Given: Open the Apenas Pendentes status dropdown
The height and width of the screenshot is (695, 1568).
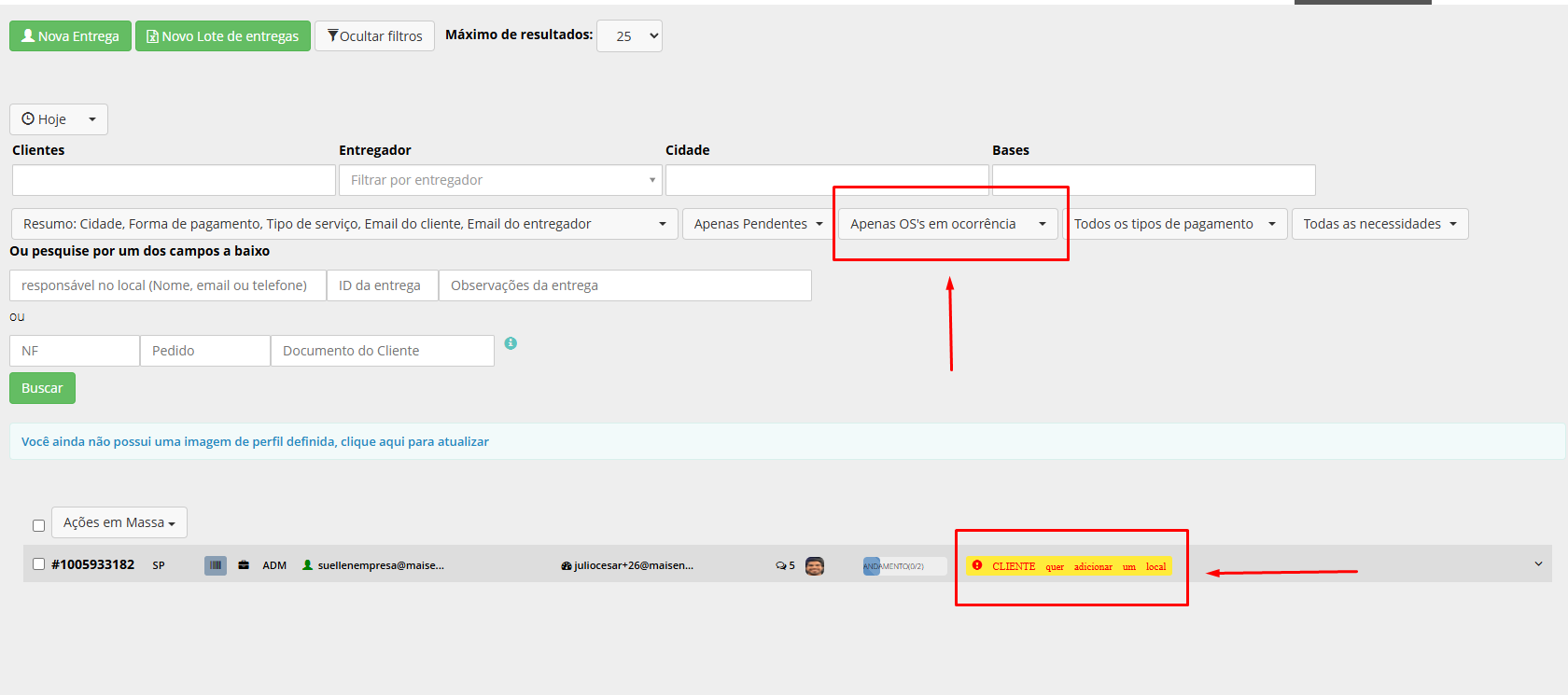Looking at the screenshot, I should (759, 224).
